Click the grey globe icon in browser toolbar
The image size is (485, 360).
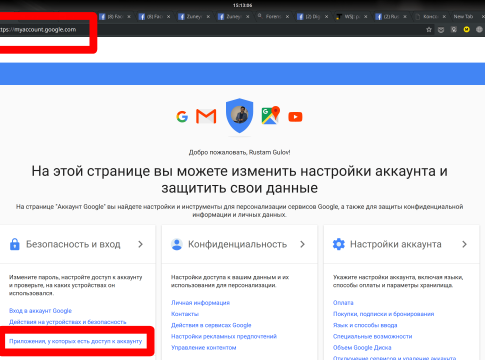(479, 29)
